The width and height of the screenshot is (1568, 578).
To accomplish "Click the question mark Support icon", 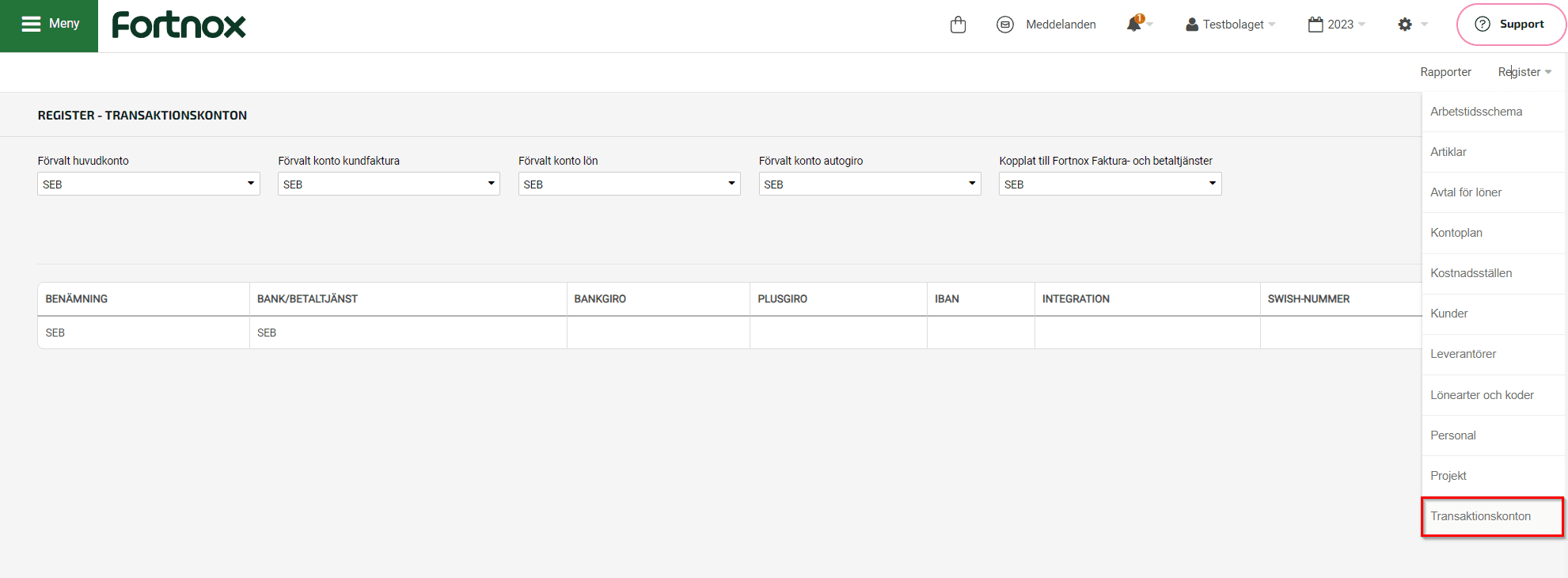I will [1483, 25].
